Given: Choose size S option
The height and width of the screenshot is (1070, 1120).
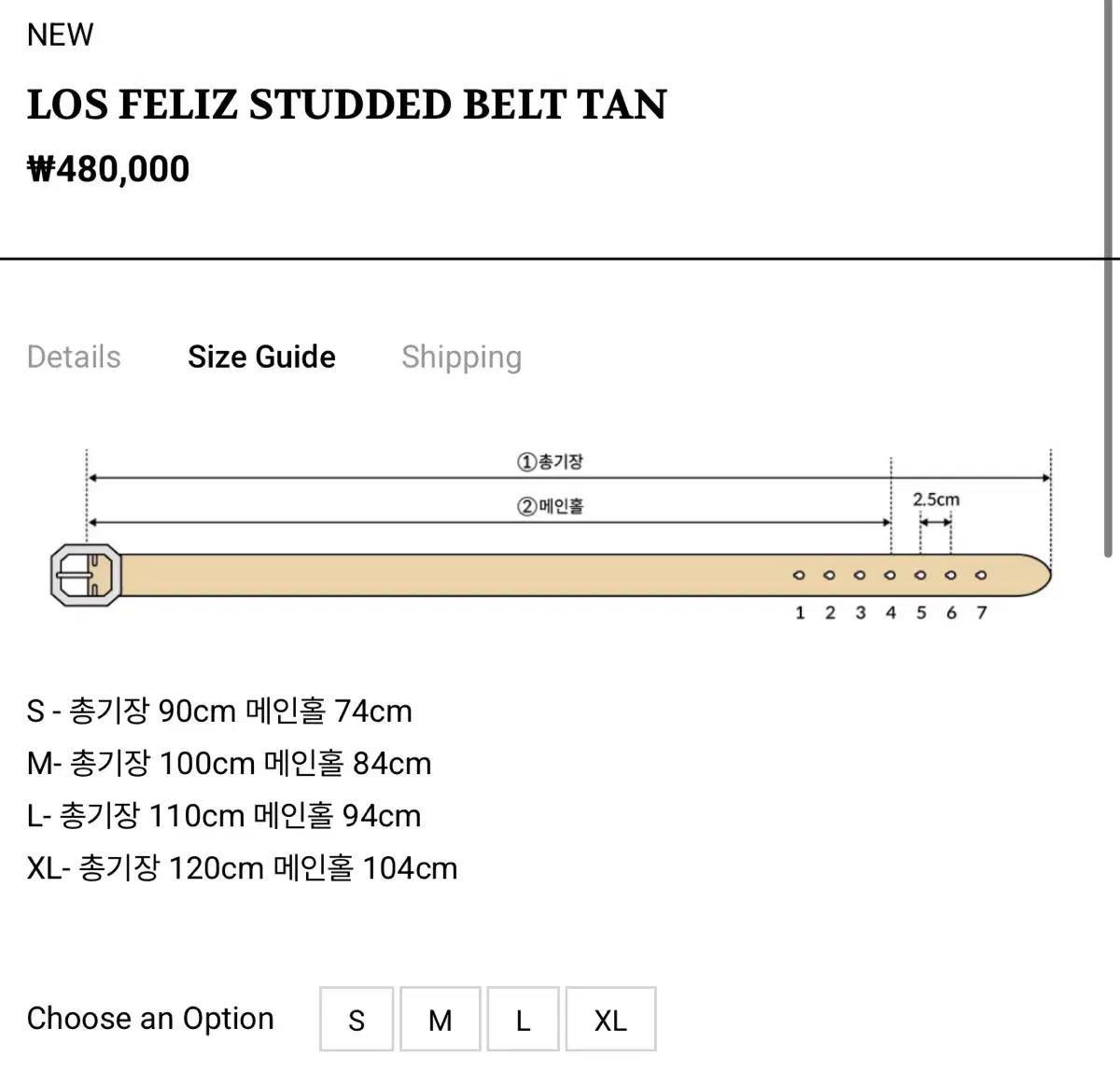Looking at the screenshot, I should tap(357, 1020).
